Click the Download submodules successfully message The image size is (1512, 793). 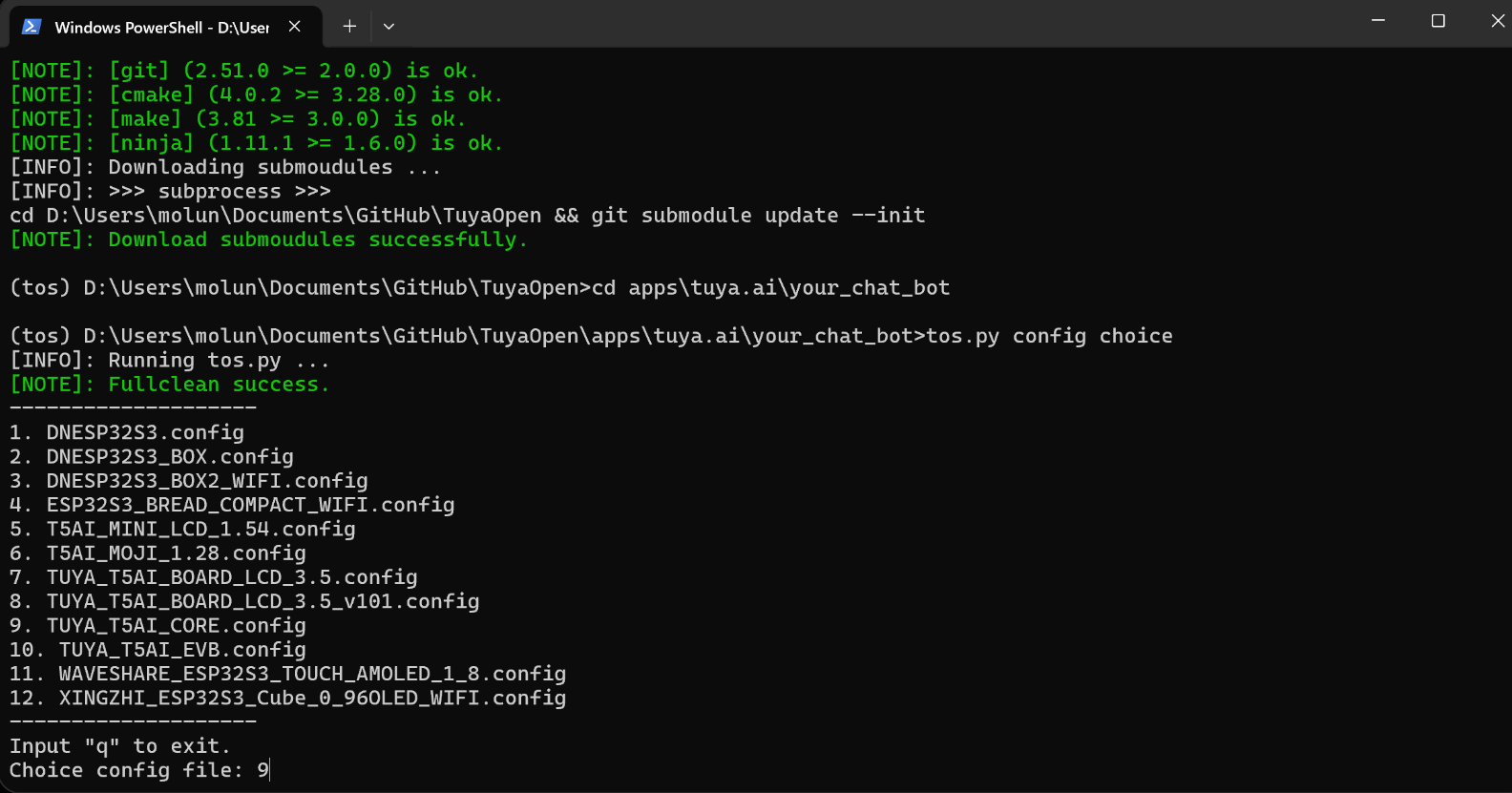[267, 239]
